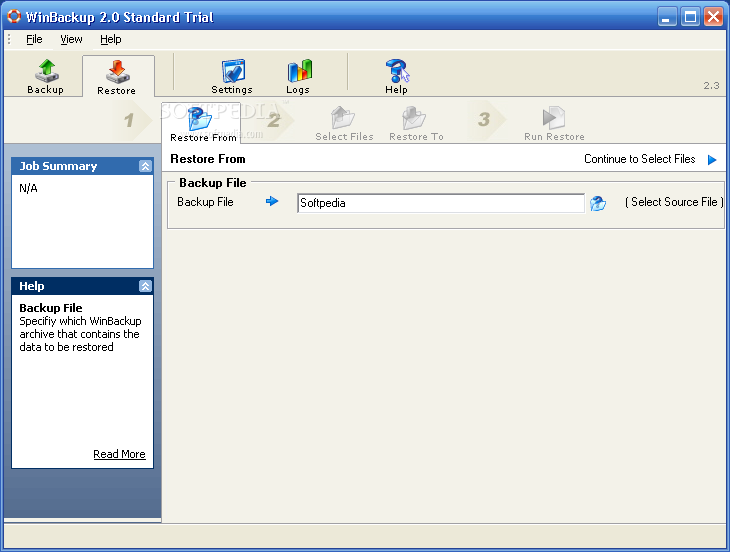Click the WinBackup lifebuoy title icon

pos(14,16)
